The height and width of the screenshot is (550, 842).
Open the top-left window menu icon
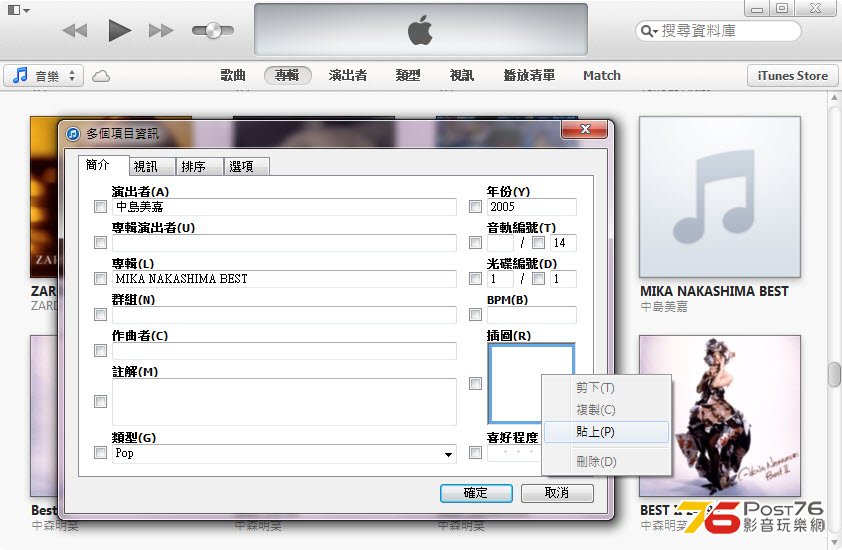tap(19, 10)
